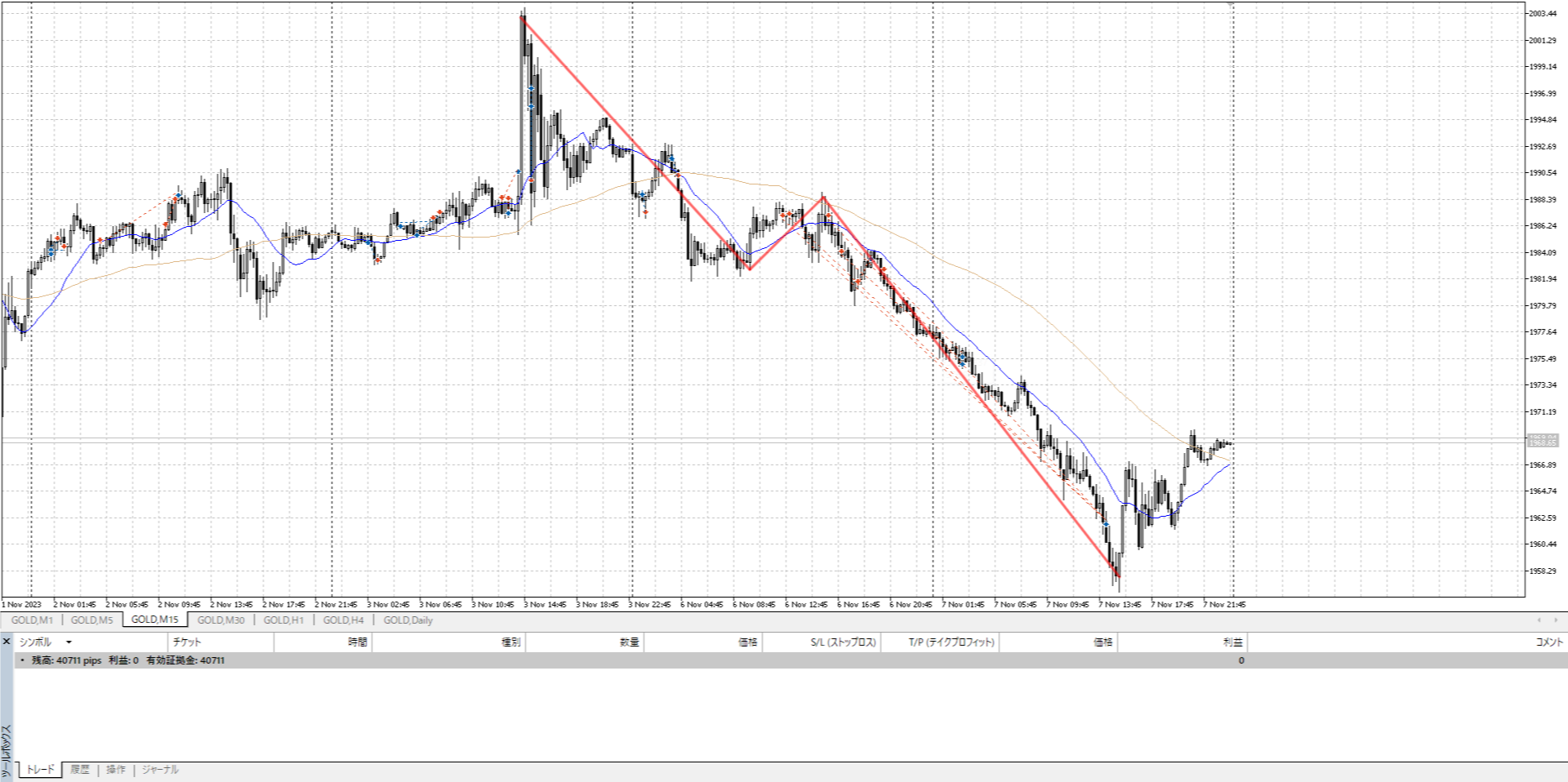
Task: Close the toolbox terminal panel
Action: click(7, 642)
